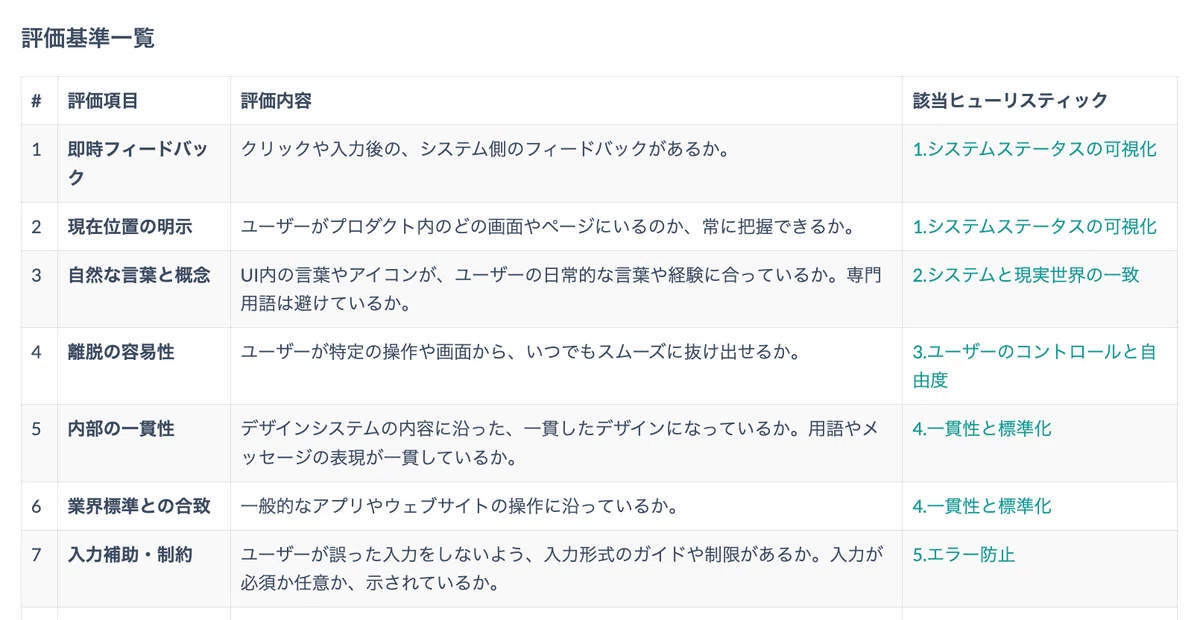This screenshot has height=620, width=1200.
Task: Click the 該当ヒューリスティック column header
Action: point(1010,101)
